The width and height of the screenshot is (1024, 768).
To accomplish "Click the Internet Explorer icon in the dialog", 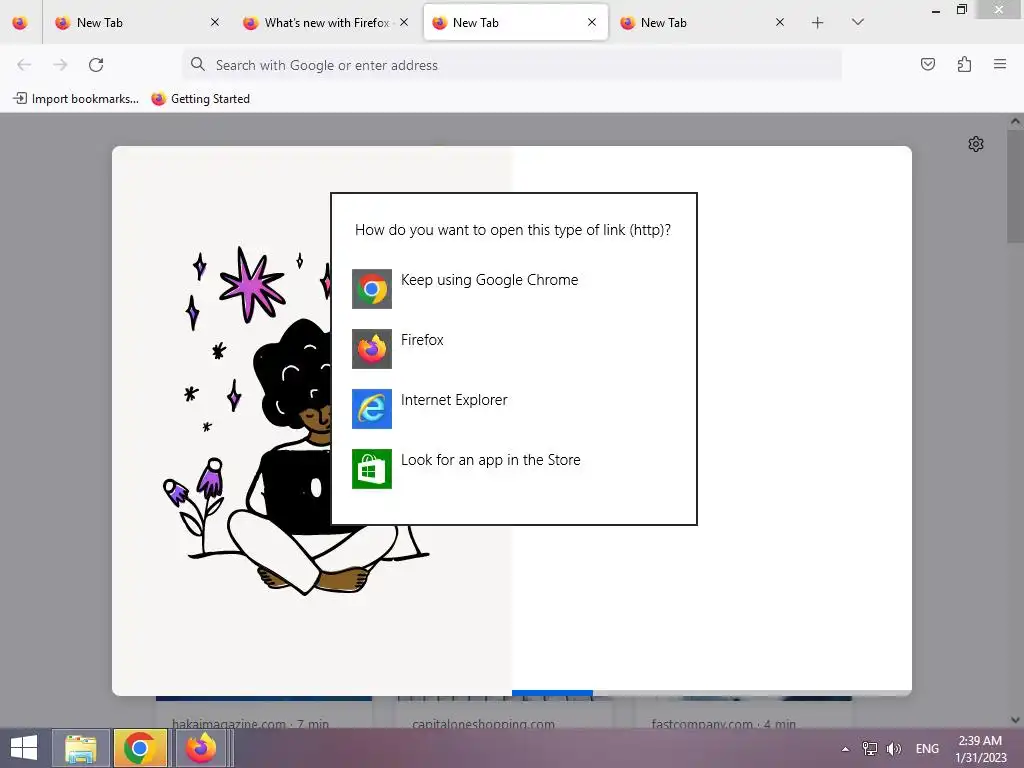I will tap(372, 409).
